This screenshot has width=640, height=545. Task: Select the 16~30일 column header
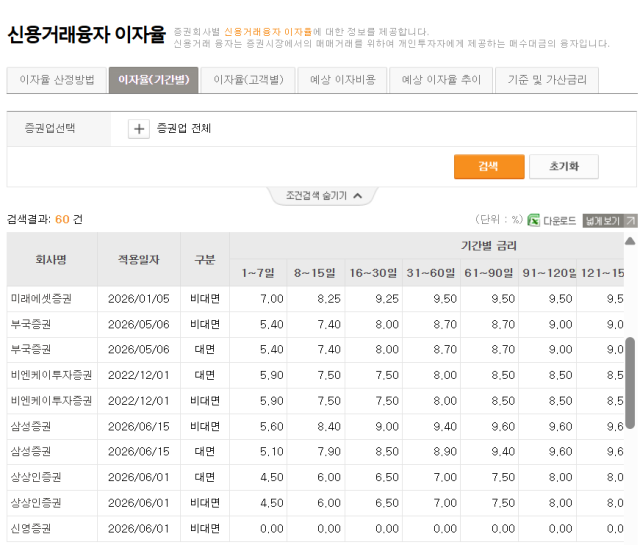pos(373,273)
